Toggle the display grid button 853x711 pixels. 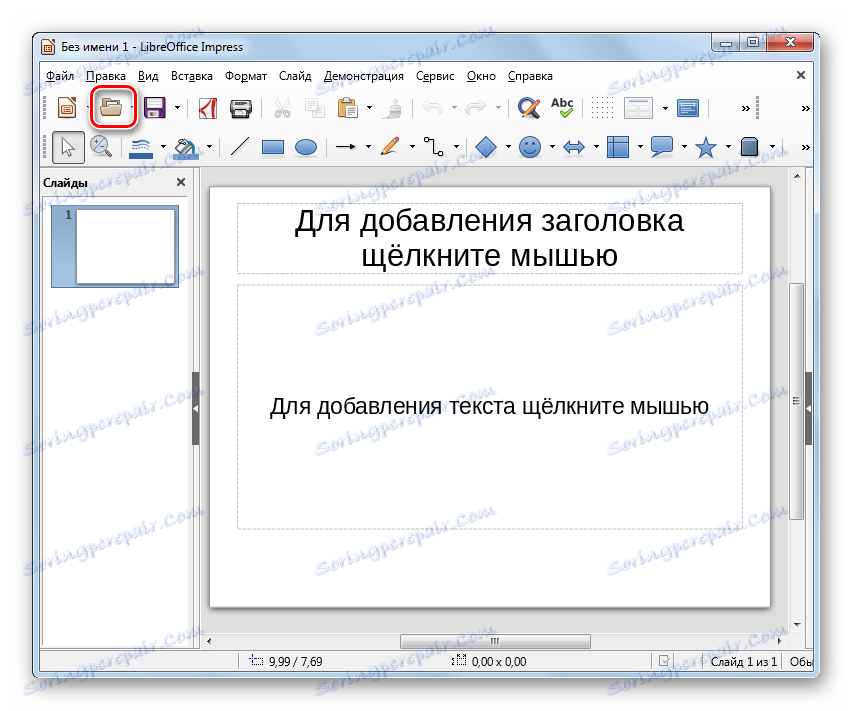[601, 107]
